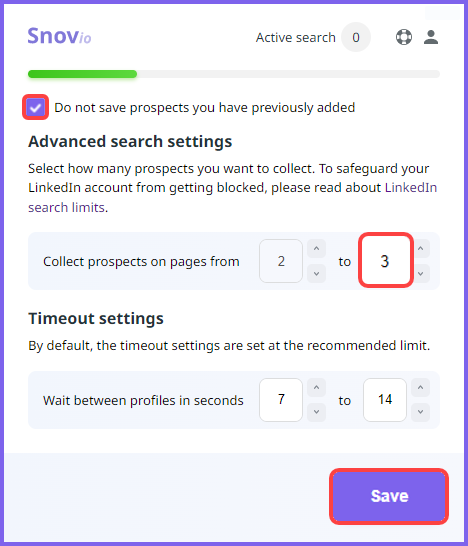Screen dimensions: 468x546
Task: Open the user account profile icon
Action: click(x=431, y=37)
